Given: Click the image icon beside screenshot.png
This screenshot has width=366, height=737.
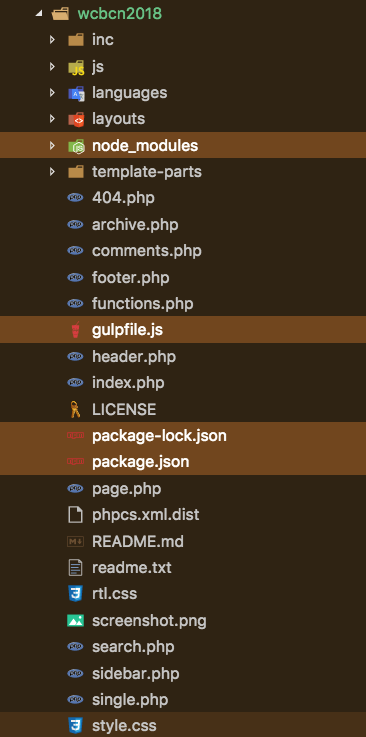Looking at the screenshot, I should [76, 621].
